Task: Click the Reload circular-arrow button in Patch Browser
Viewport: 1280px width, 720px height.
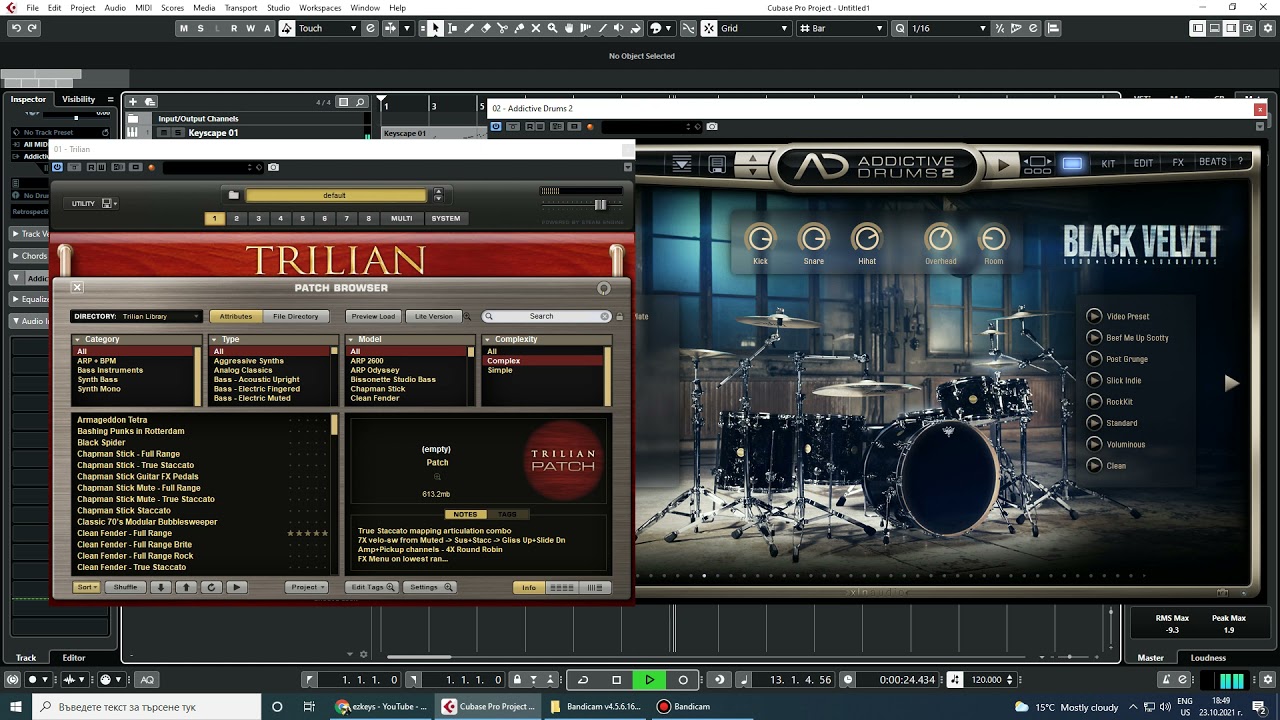Action: point(212,587)
